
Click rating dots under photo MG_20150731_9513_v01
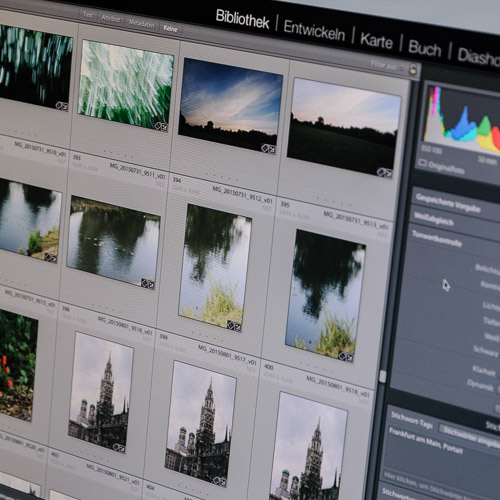pyautogui.click(x=316, y=367)
